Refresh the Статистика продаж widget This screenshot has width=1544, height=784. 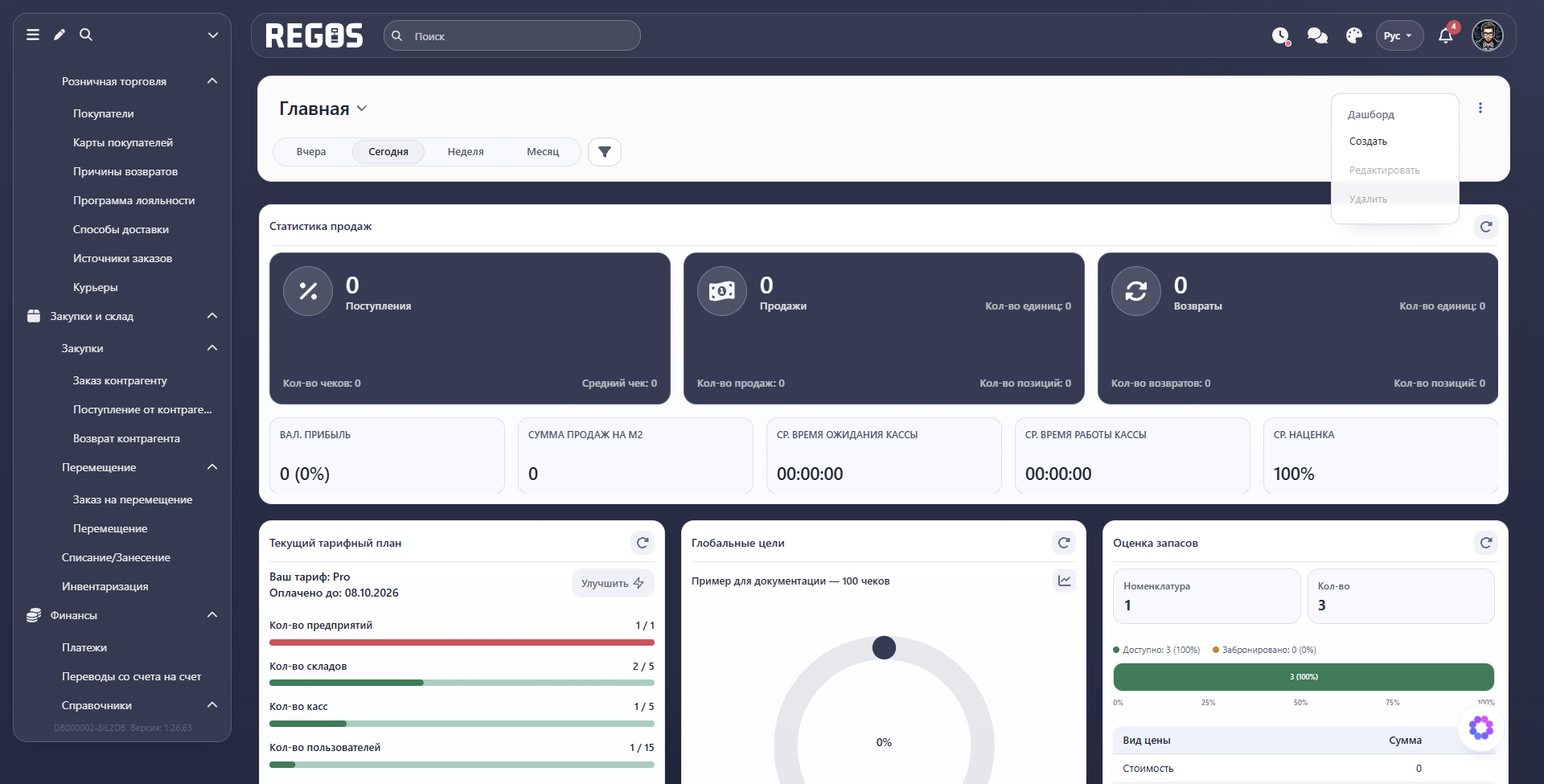point(1486,227)
